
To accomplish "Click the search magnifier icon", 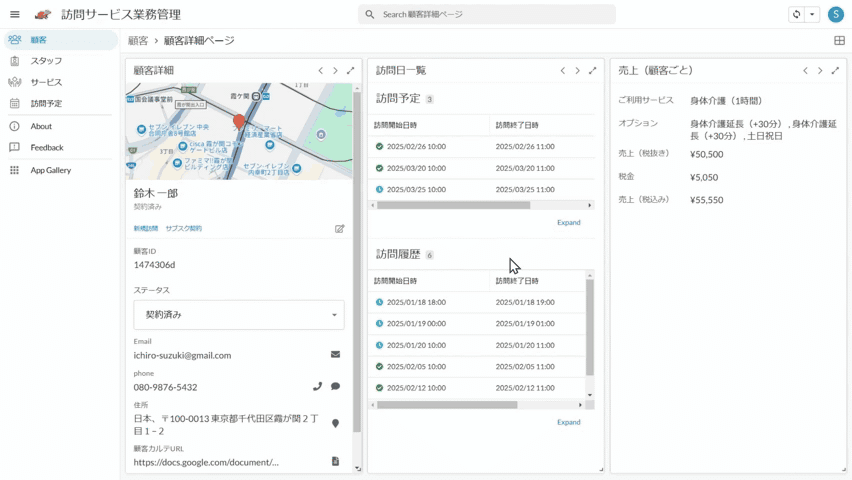I will pos(369,15).
